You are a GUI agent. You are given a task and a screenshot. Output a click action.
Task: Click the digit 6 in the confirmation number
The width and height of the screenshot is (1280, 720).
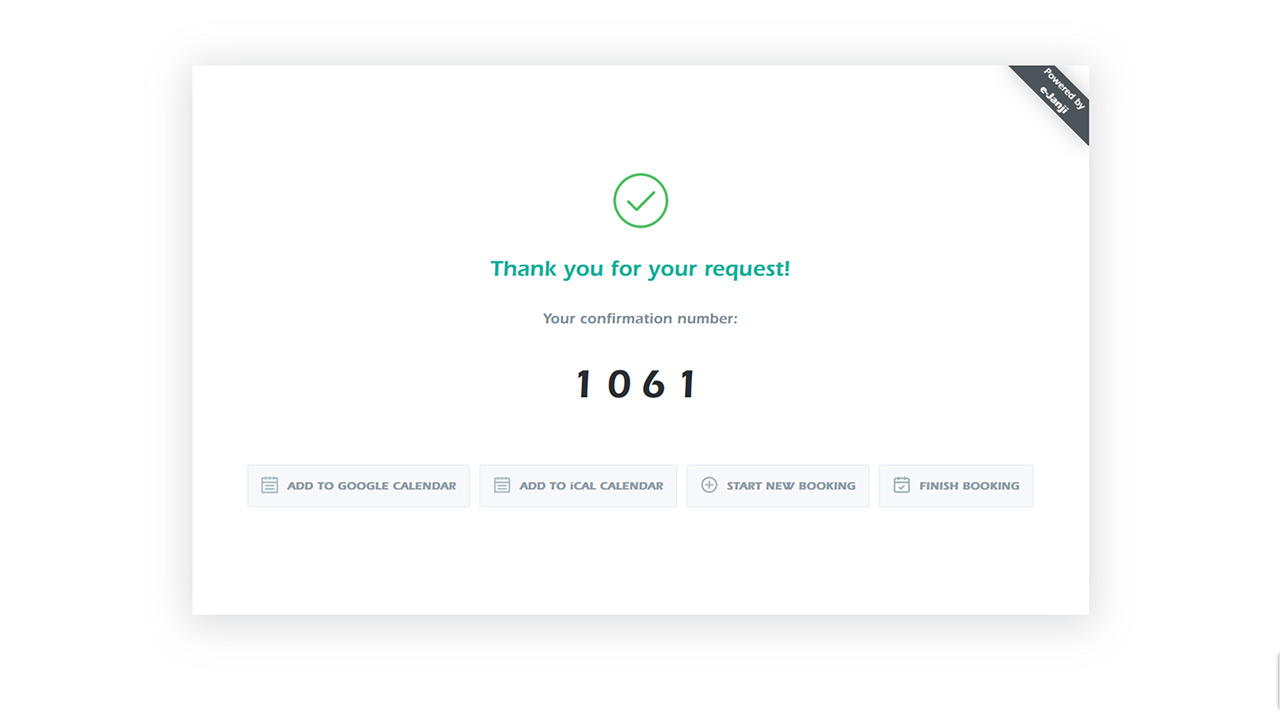coord(654,384)
